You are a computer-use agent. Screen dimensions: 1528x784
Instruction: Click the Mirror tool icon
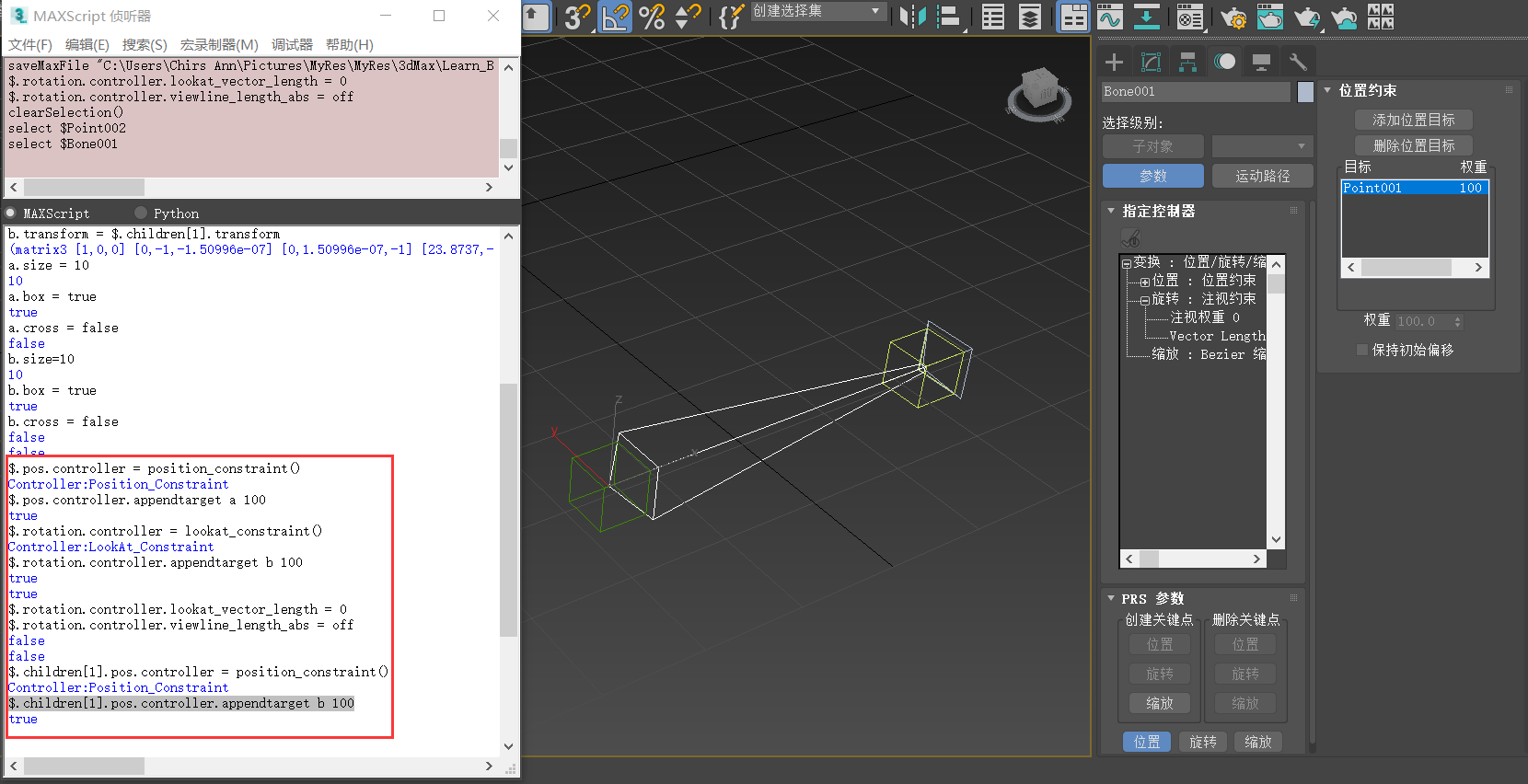point(912,17)
